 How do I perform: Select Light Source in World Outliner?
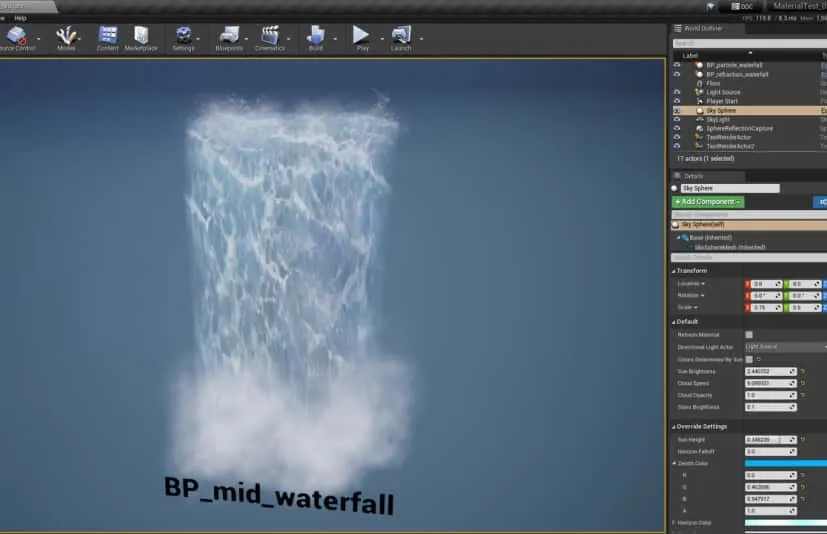pyautogui.click(x=724, y=92)
